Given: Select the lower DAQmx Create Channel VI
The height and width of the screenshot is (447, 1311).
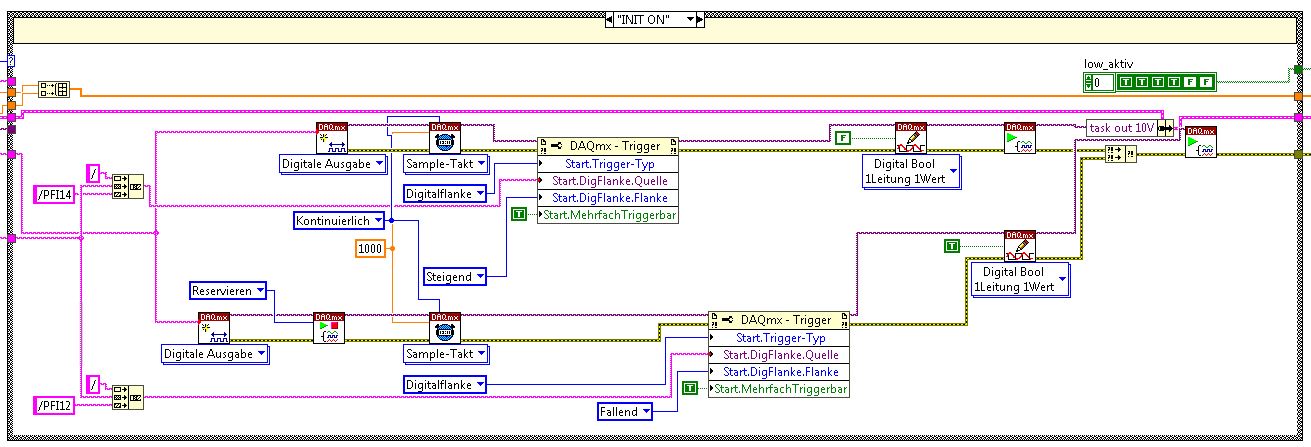Looking at the screenshot, I should coord(214,328).
